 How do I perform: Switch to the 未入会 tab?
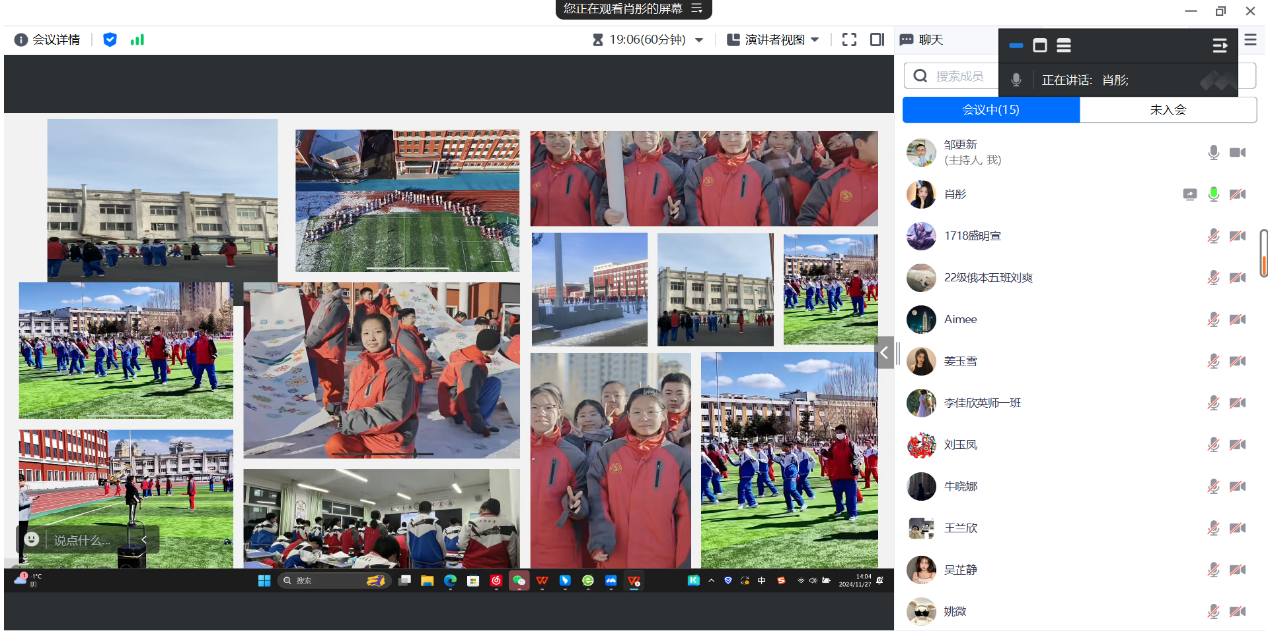point(1167,110)
